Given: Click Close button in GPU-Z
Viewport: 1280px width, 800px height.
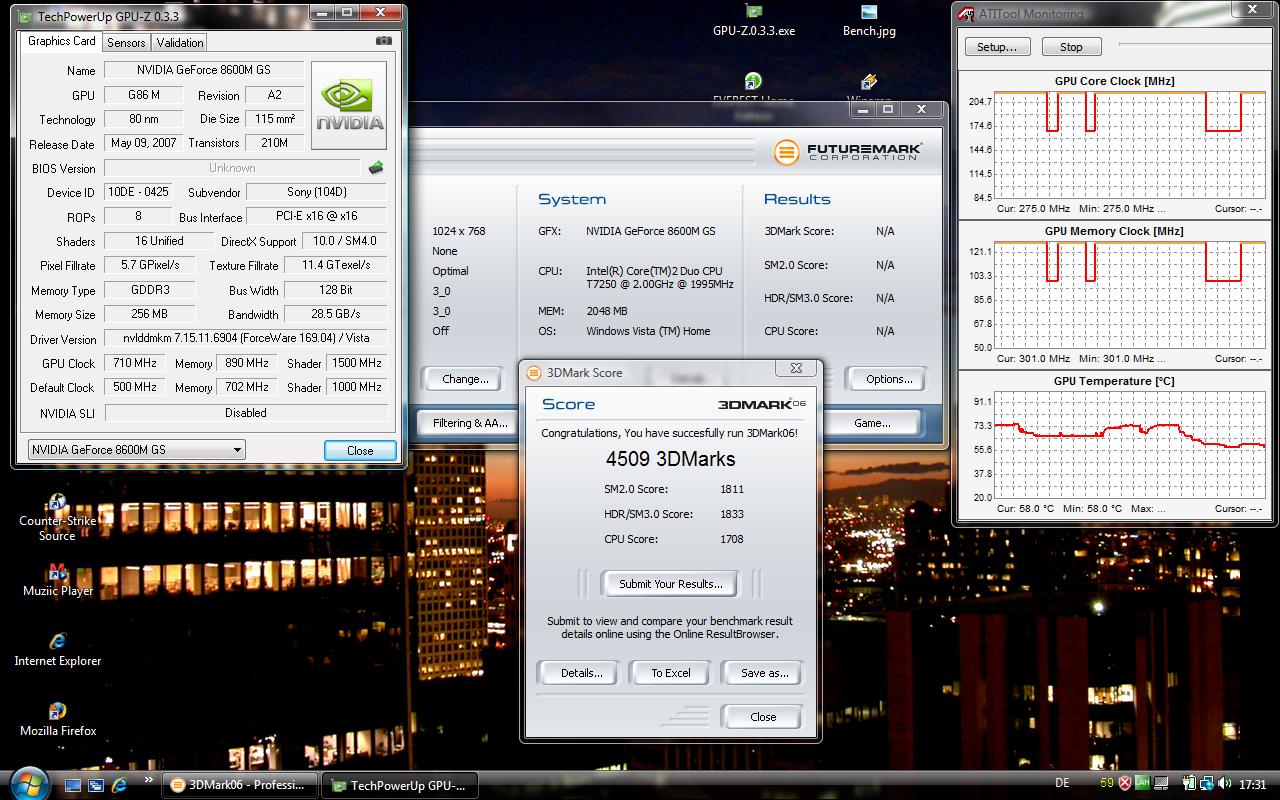Looking at the screenshot, I should [360, 450].
